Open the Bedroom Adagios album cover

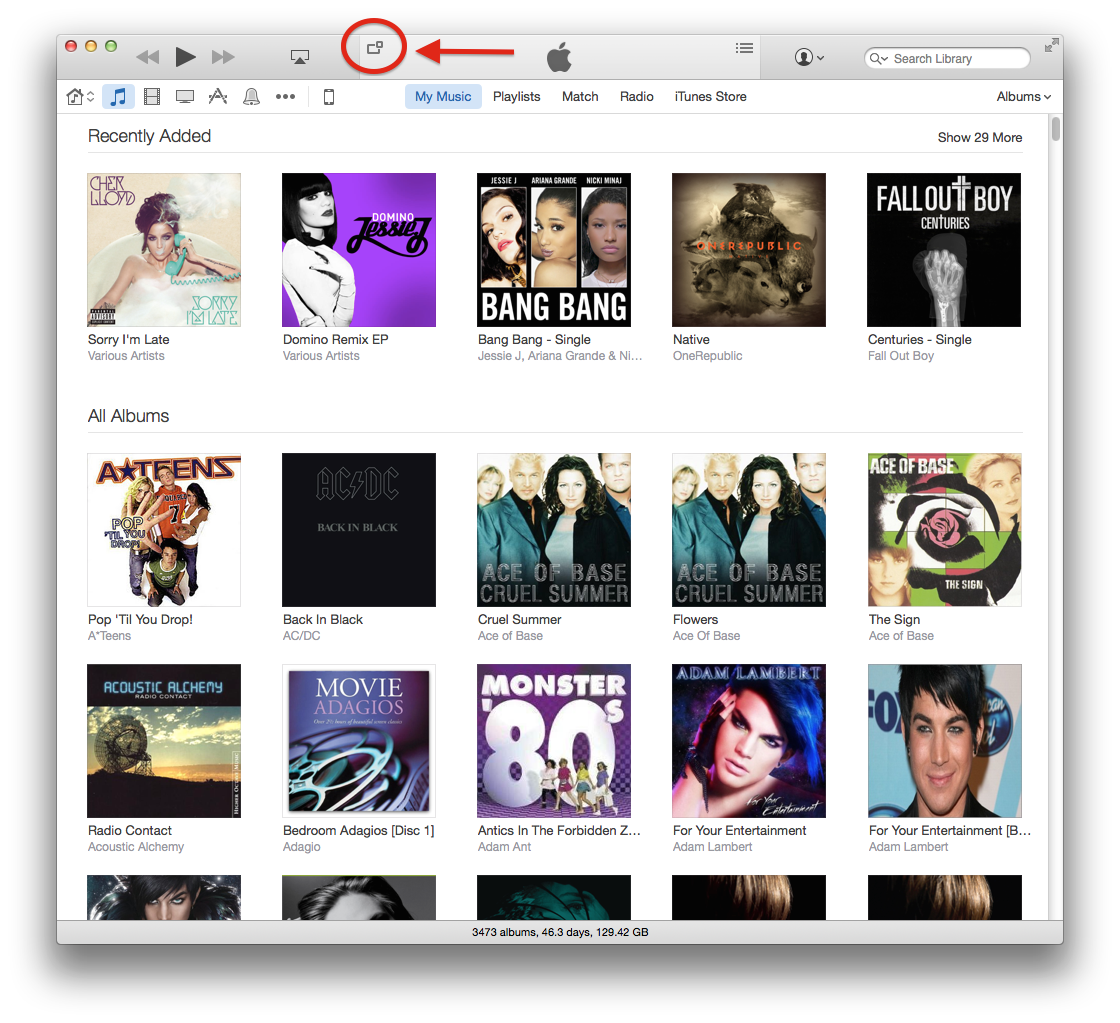coord(359,741)
